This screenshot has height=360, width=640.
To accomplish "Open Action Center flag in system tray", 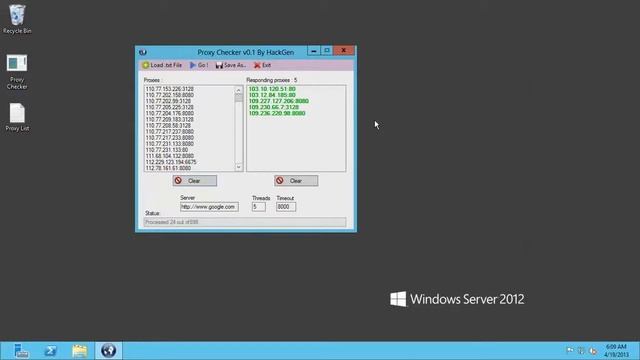I will (570, 351).
